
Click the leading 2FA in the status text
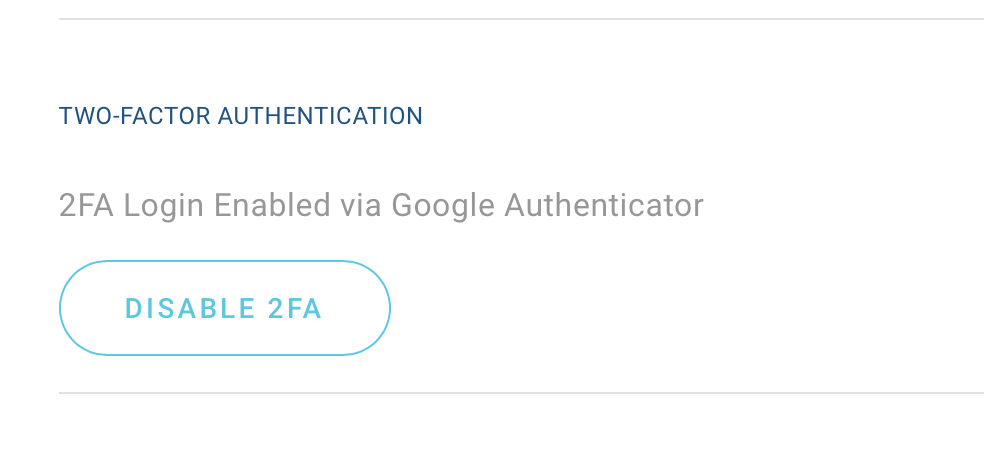(x=87, y=206)
